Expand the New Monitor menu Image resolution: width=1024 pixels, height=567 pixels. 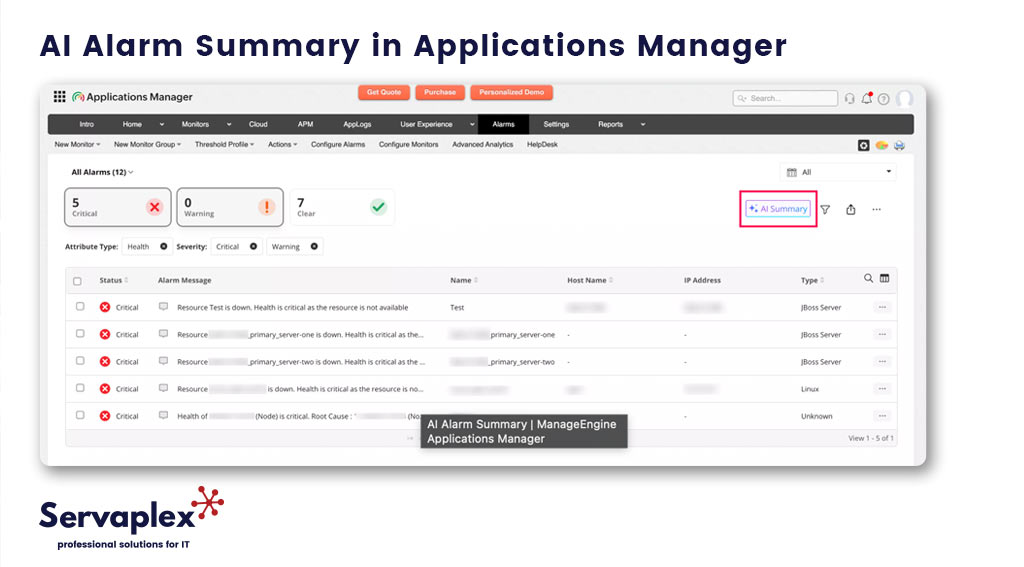pyautogui.click(x=77, y=144)
